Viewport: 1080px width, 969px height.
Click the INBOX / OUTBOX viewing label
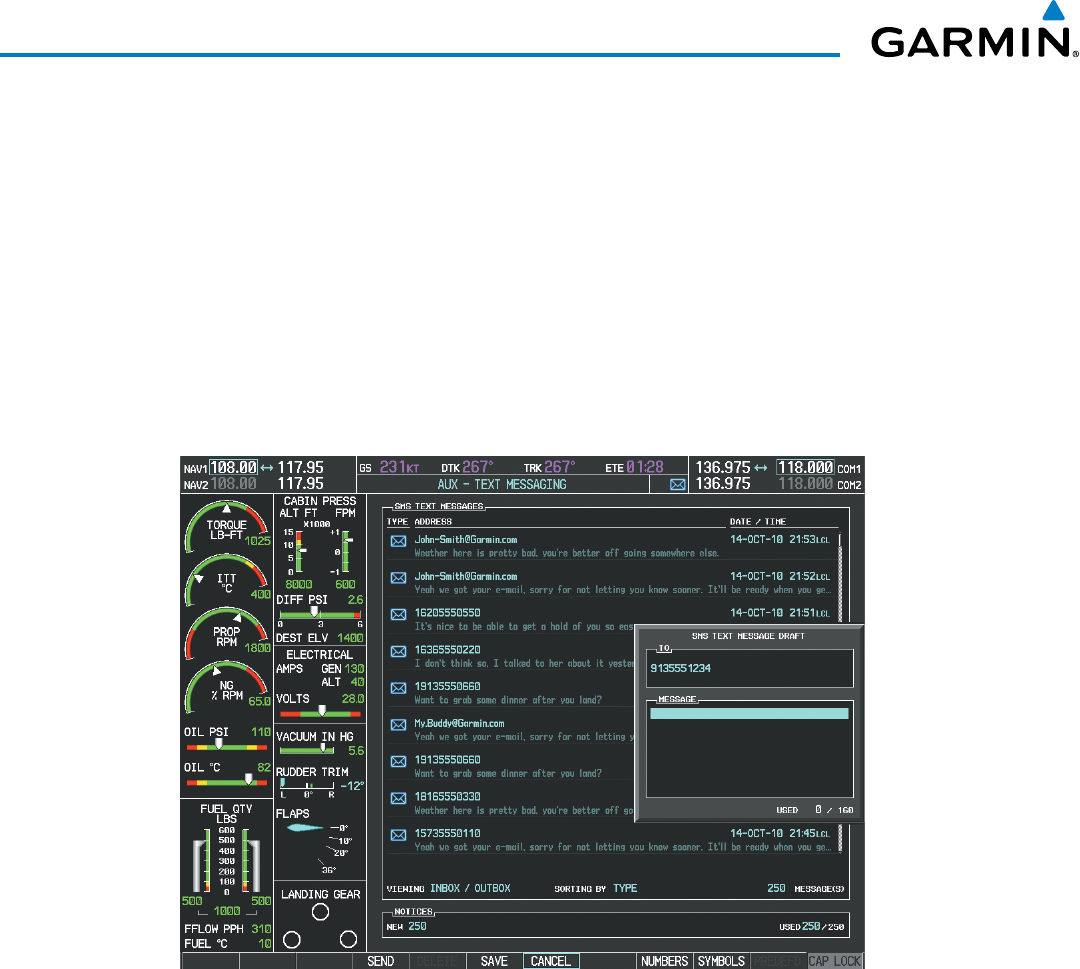(x=470, y=888)
